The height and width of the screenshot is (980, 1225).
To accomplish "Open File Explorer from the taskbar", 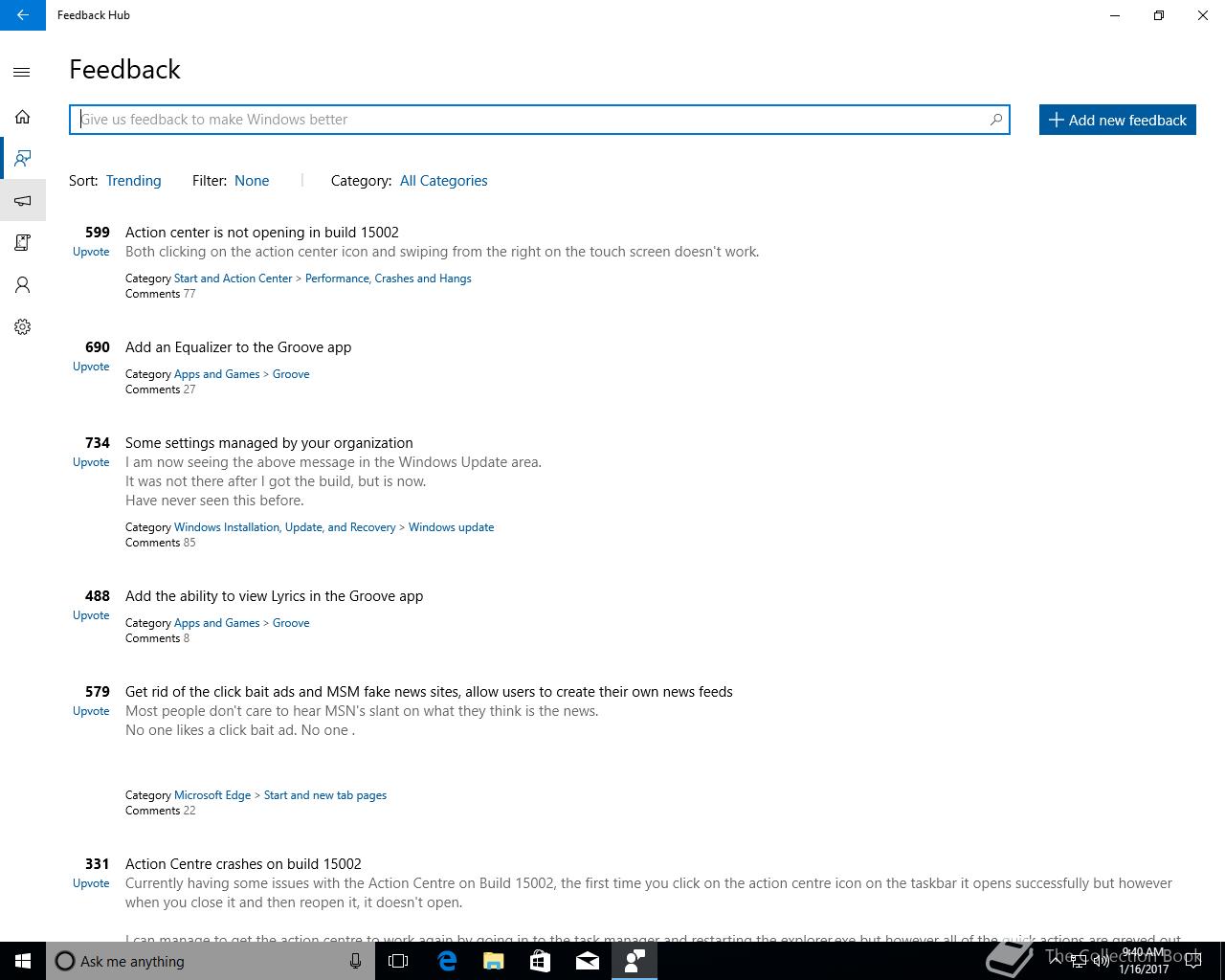I will 493,961.
